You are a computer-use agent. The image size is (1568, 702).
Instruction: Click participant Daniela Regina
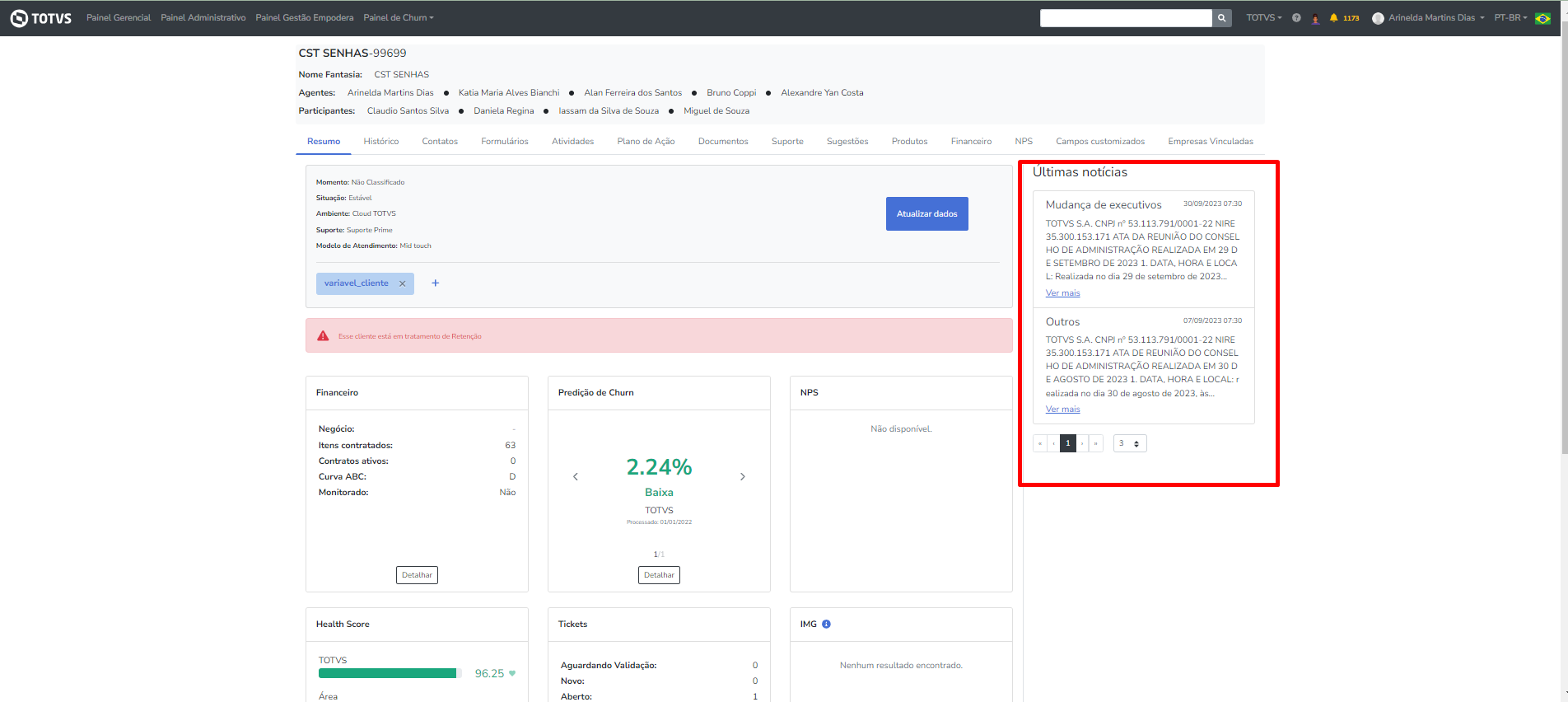(x=504, y=111)
